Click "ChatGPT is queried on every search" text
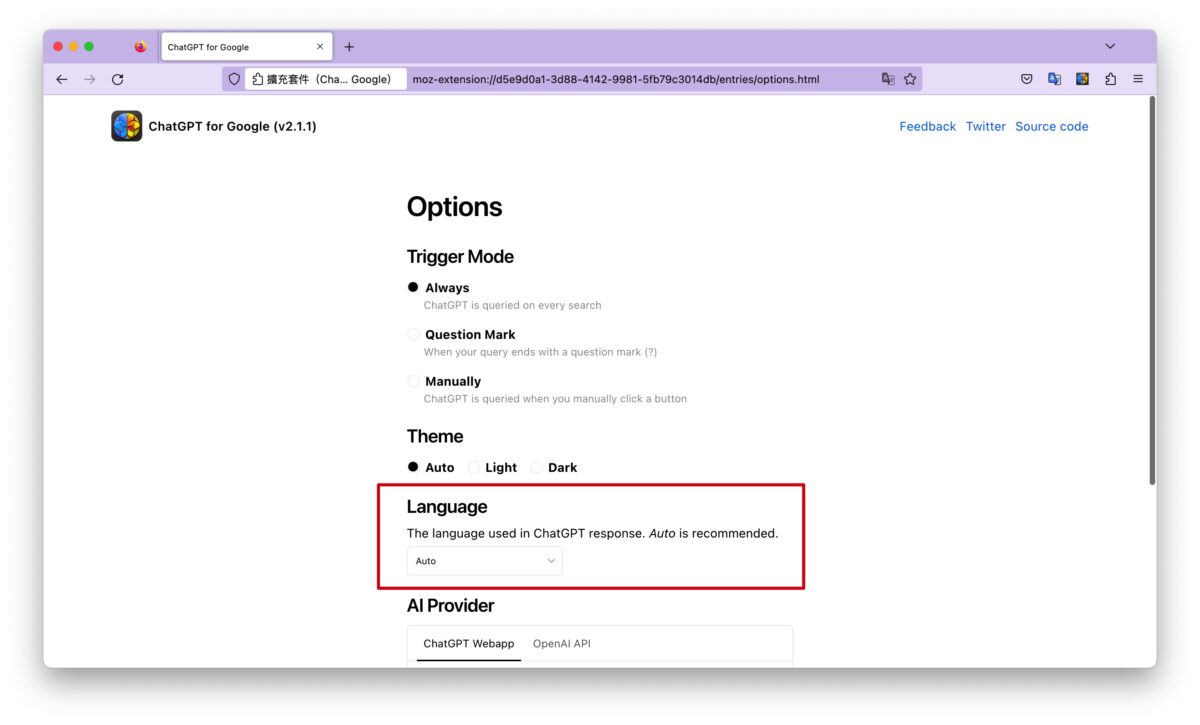 click(x=513, y=305)
